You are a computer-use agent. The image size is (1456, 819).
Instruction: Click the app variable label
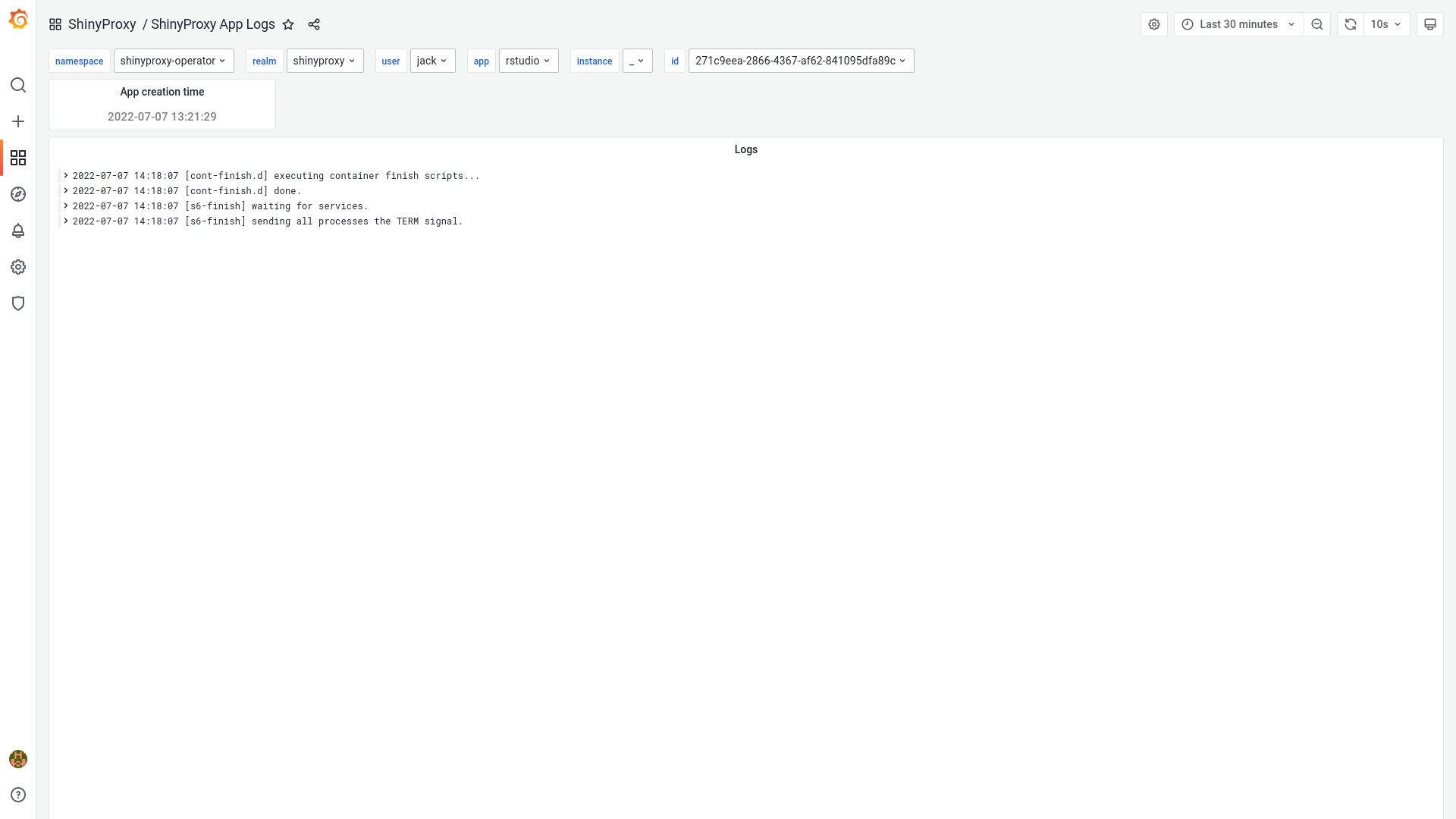point(481,61)
